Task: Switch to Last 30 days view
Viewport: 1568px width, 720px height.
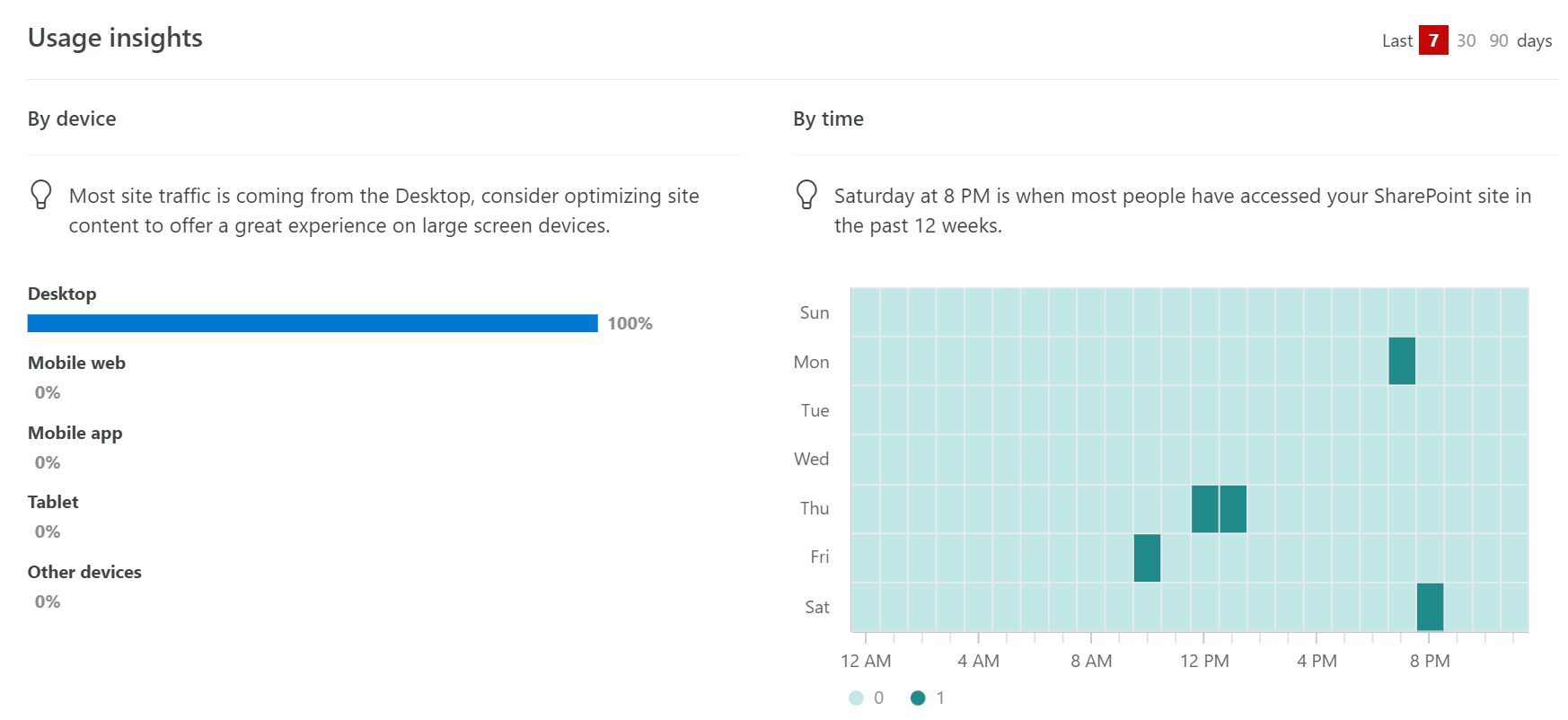Action: 1467,40
